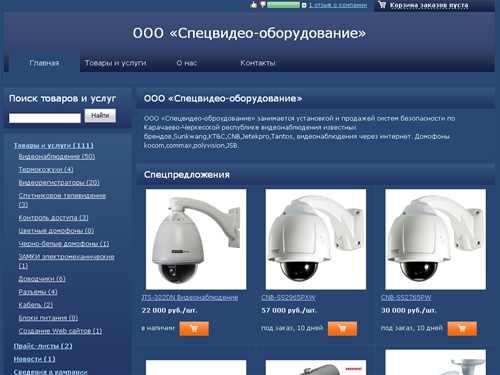Click the thumbs-up rating icon
This screenshot has width=500, height=375.
254,5
